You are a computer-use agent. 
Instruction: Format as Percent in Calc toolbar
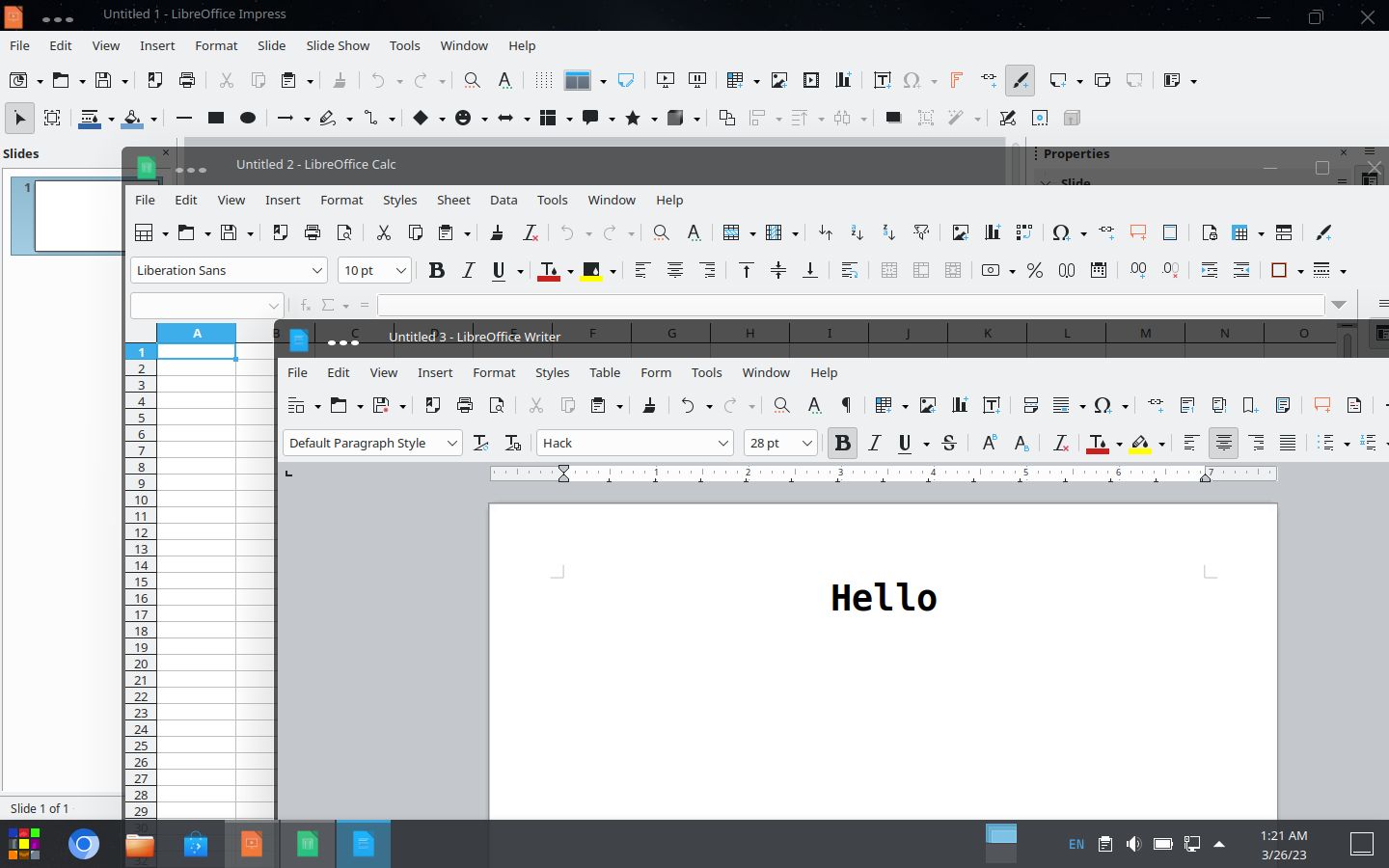(1035, 270)
